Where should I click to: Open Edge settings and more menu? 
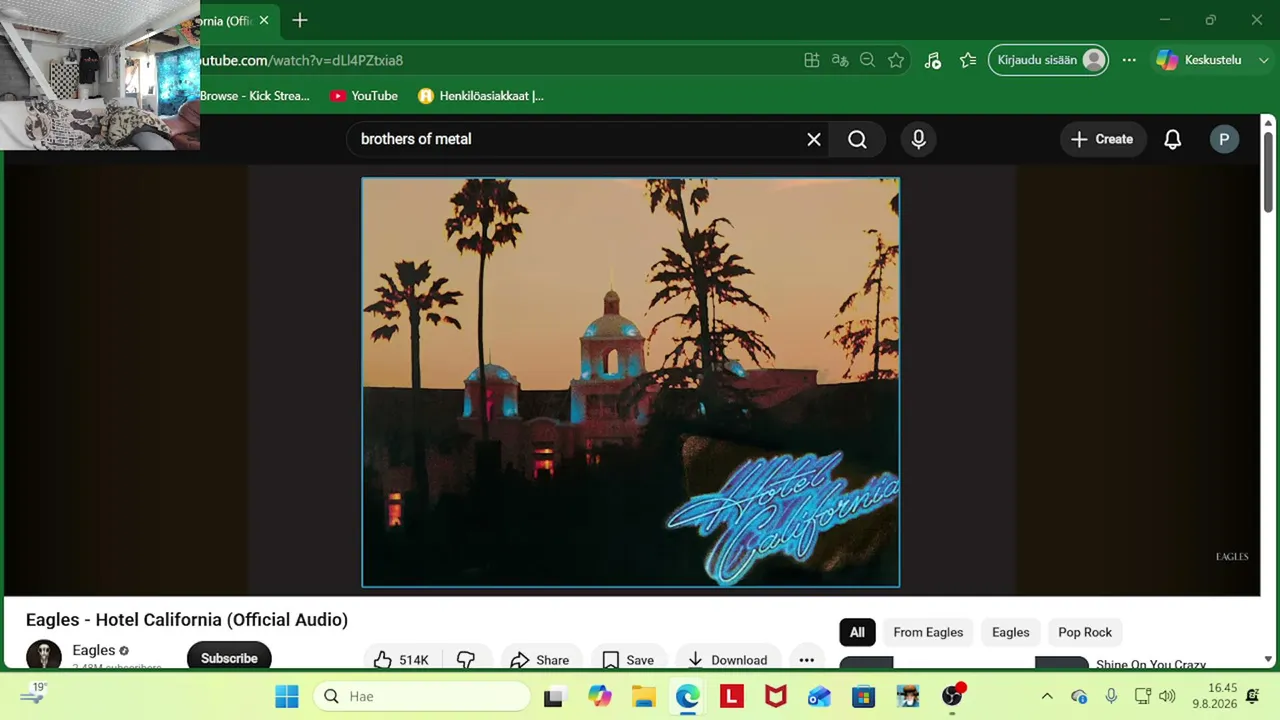pyautogui.click(x=1129, y=60)
